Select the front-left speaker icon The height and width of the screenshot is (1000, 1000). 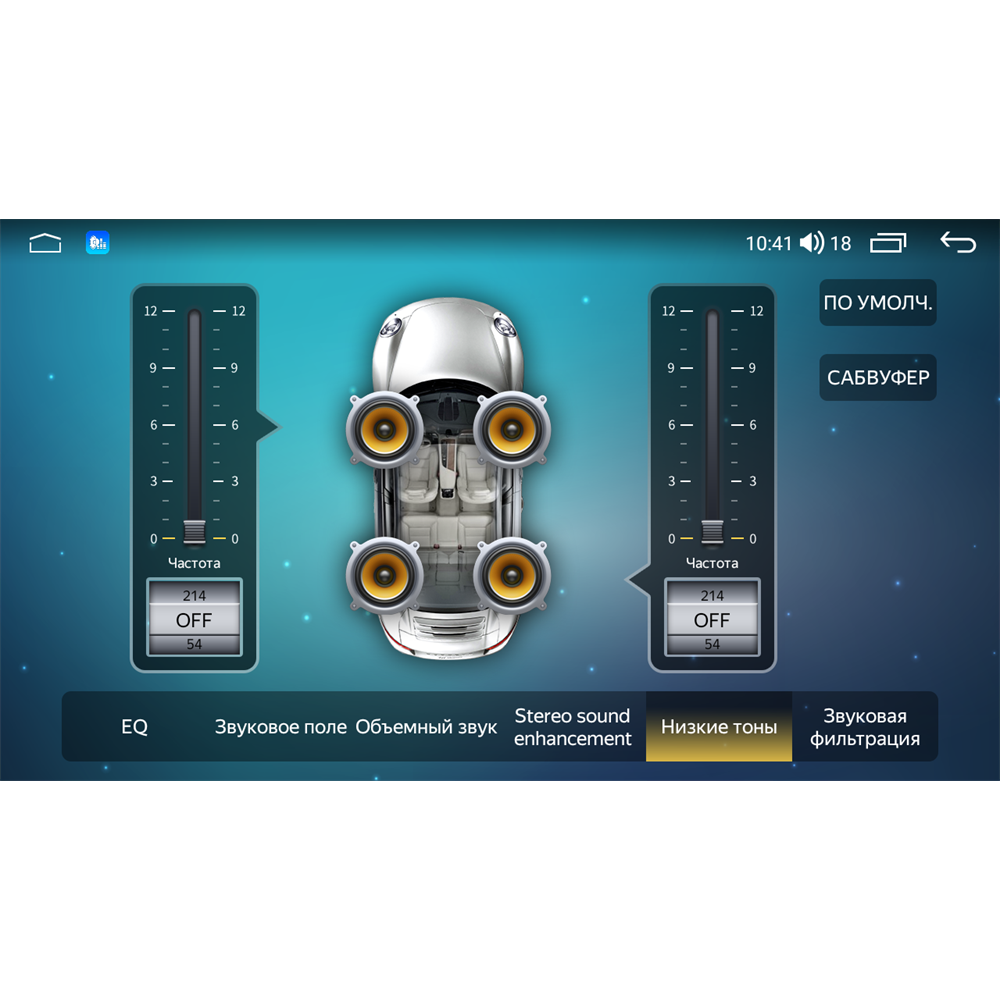pos(385,429)
